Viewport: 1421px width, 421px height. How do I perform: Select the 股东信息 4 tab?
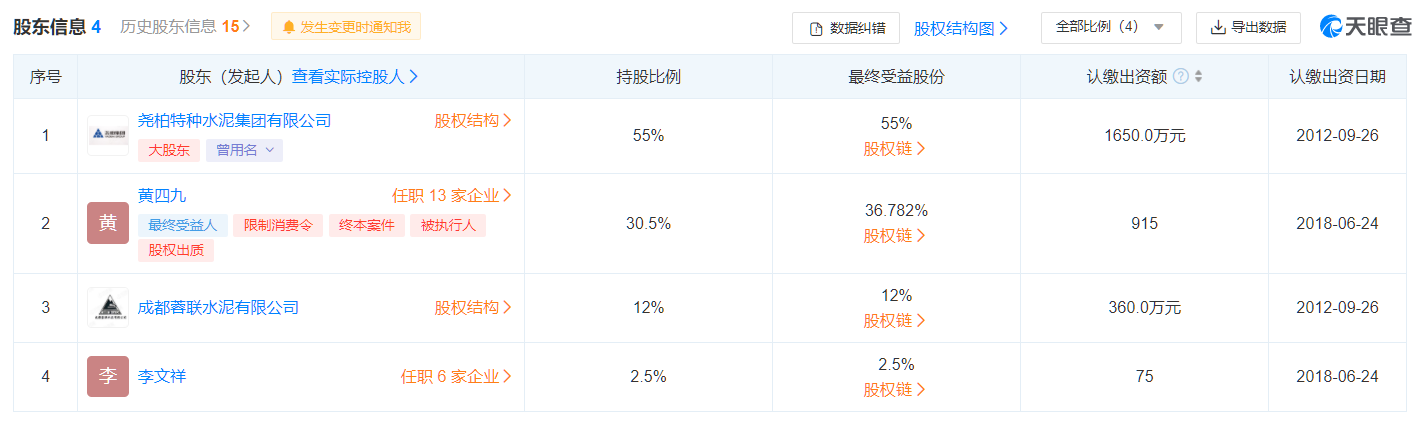57,27
